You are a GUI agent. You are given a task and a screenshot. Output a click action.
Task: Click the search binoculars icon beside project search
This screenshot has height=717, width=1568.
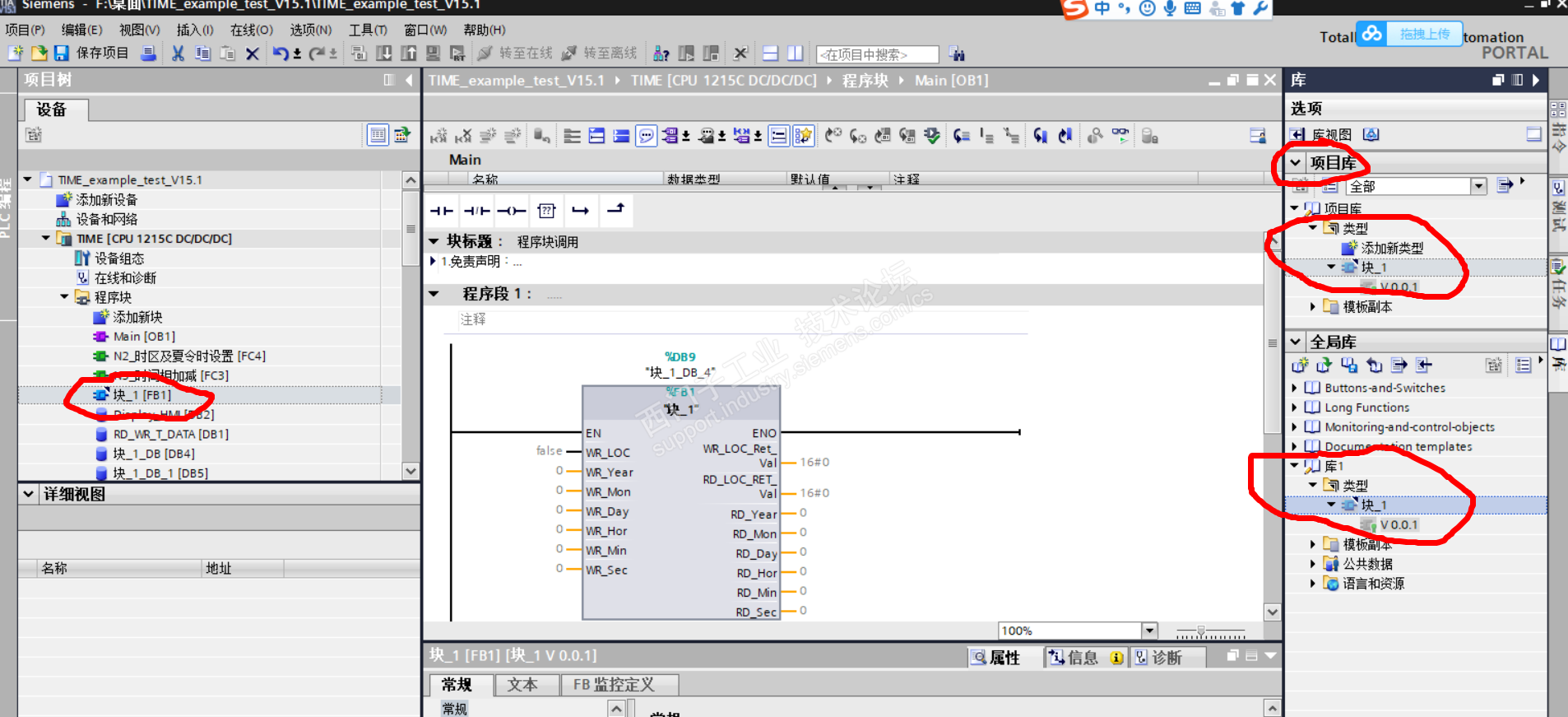tap(957, 54)
